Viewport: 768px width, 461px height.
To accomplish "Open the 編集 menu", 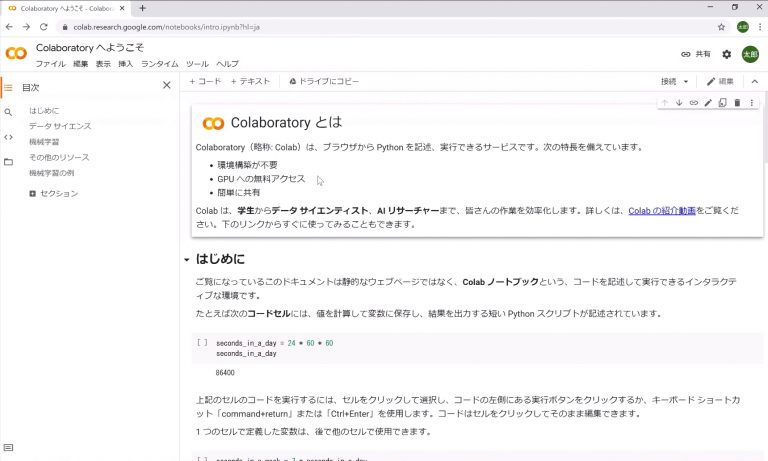I will pyautogui.click(x=80, y=64).
